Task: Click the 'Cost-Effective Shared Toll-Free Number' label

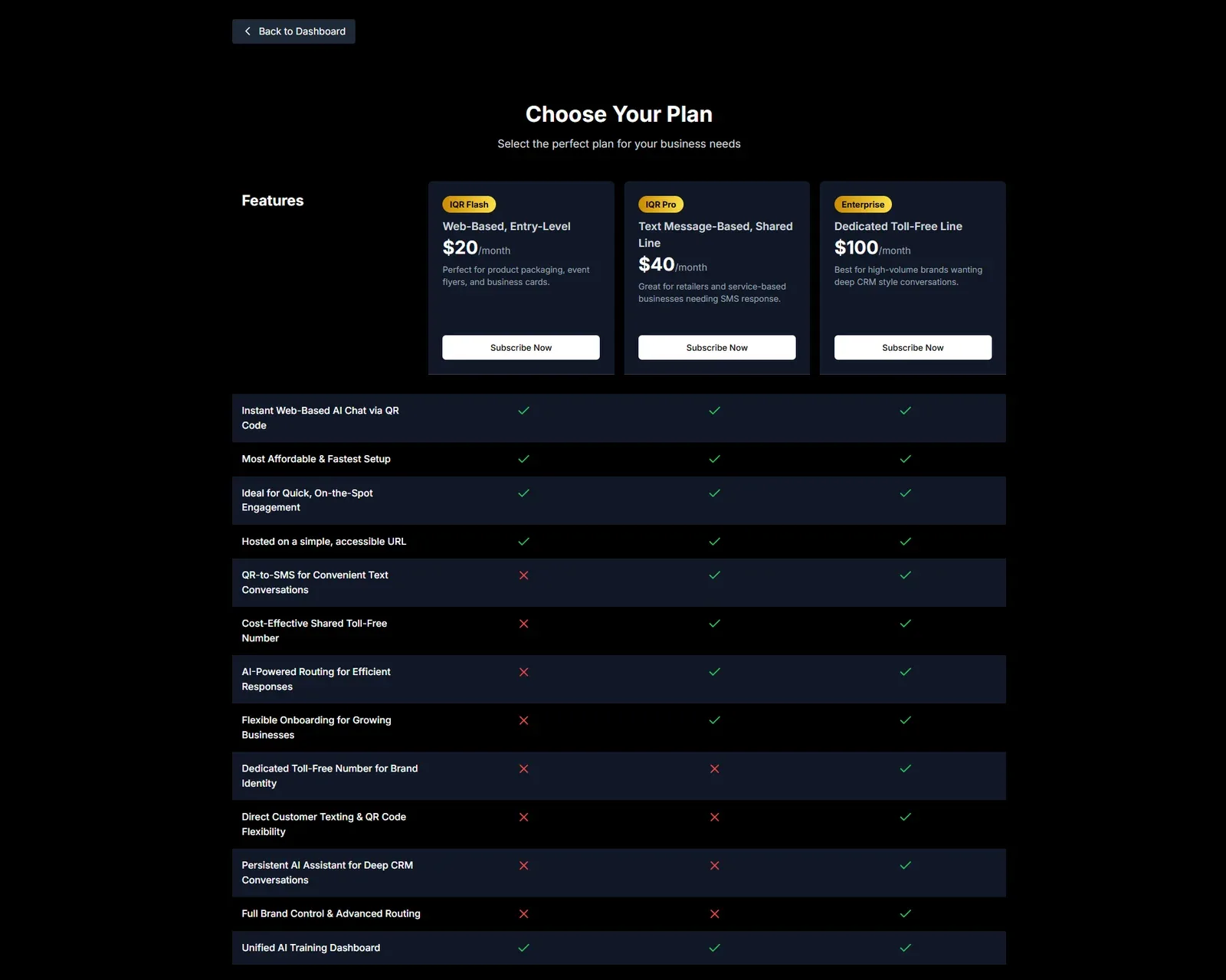Action: point(314,631)
